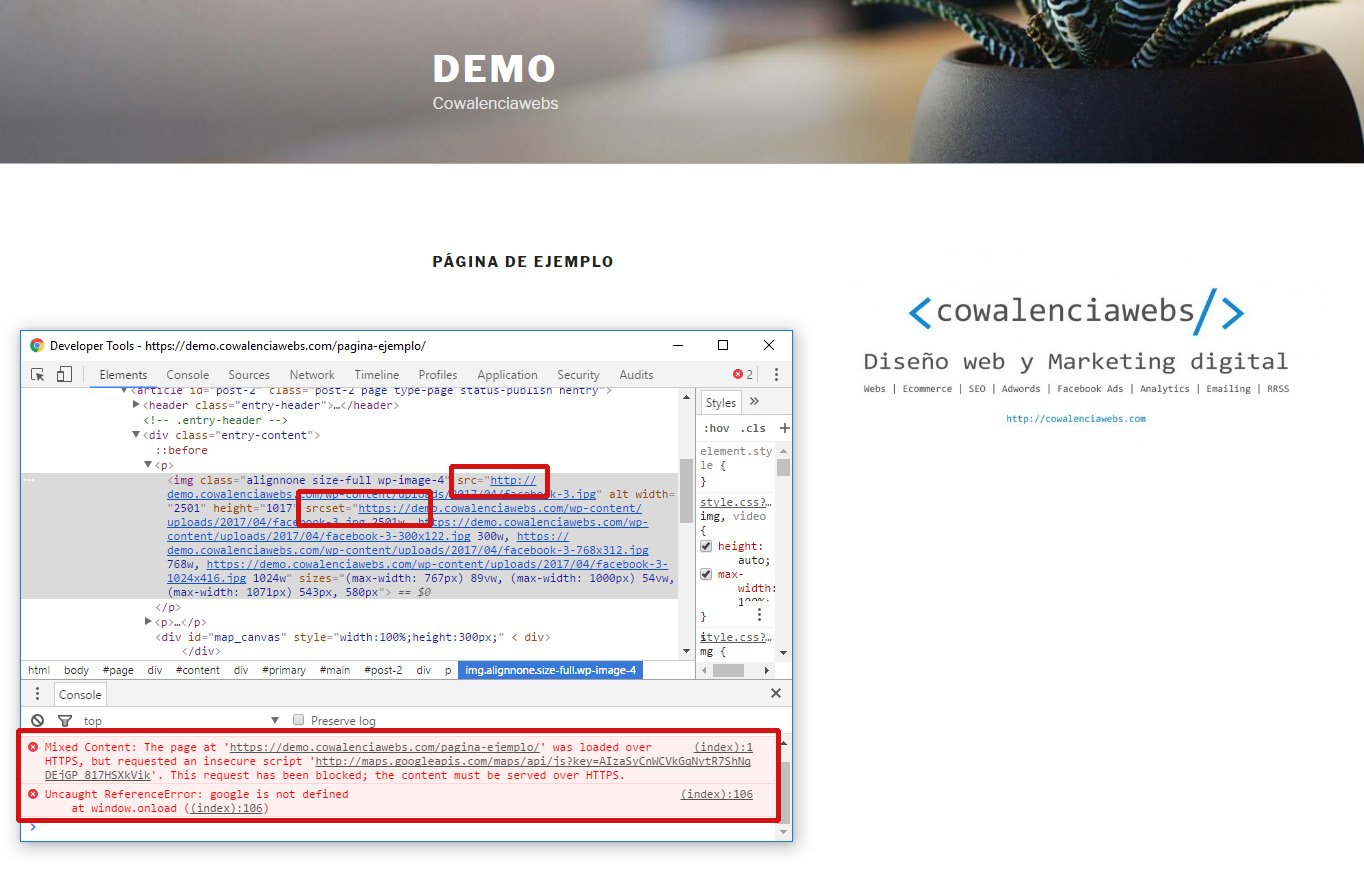Image resolution: width=1364 pixels, height=872 pixels.
Task: Select #content in the DOM breadcrumb bar
Action: click(x=197, y=670)
